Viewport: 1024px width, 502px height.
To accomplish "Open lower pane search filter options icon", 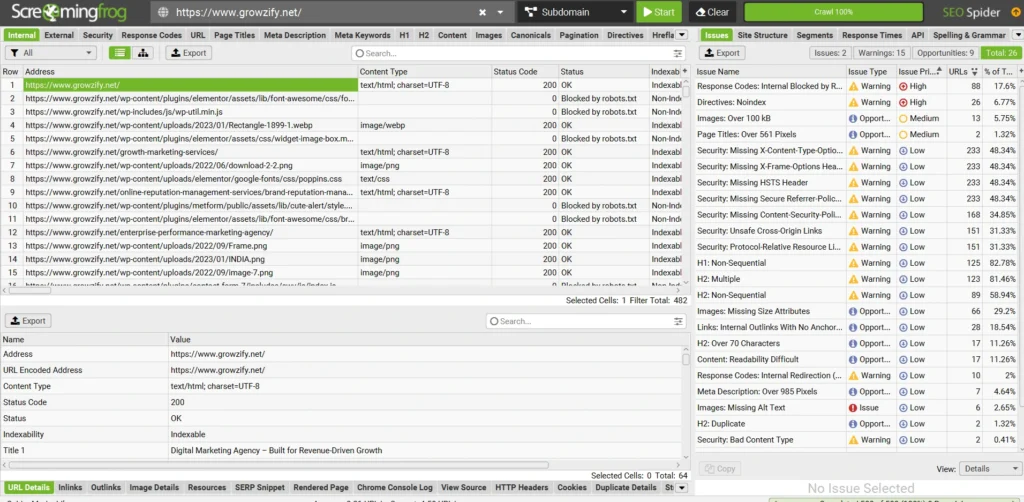I will [x=679, y=321].
